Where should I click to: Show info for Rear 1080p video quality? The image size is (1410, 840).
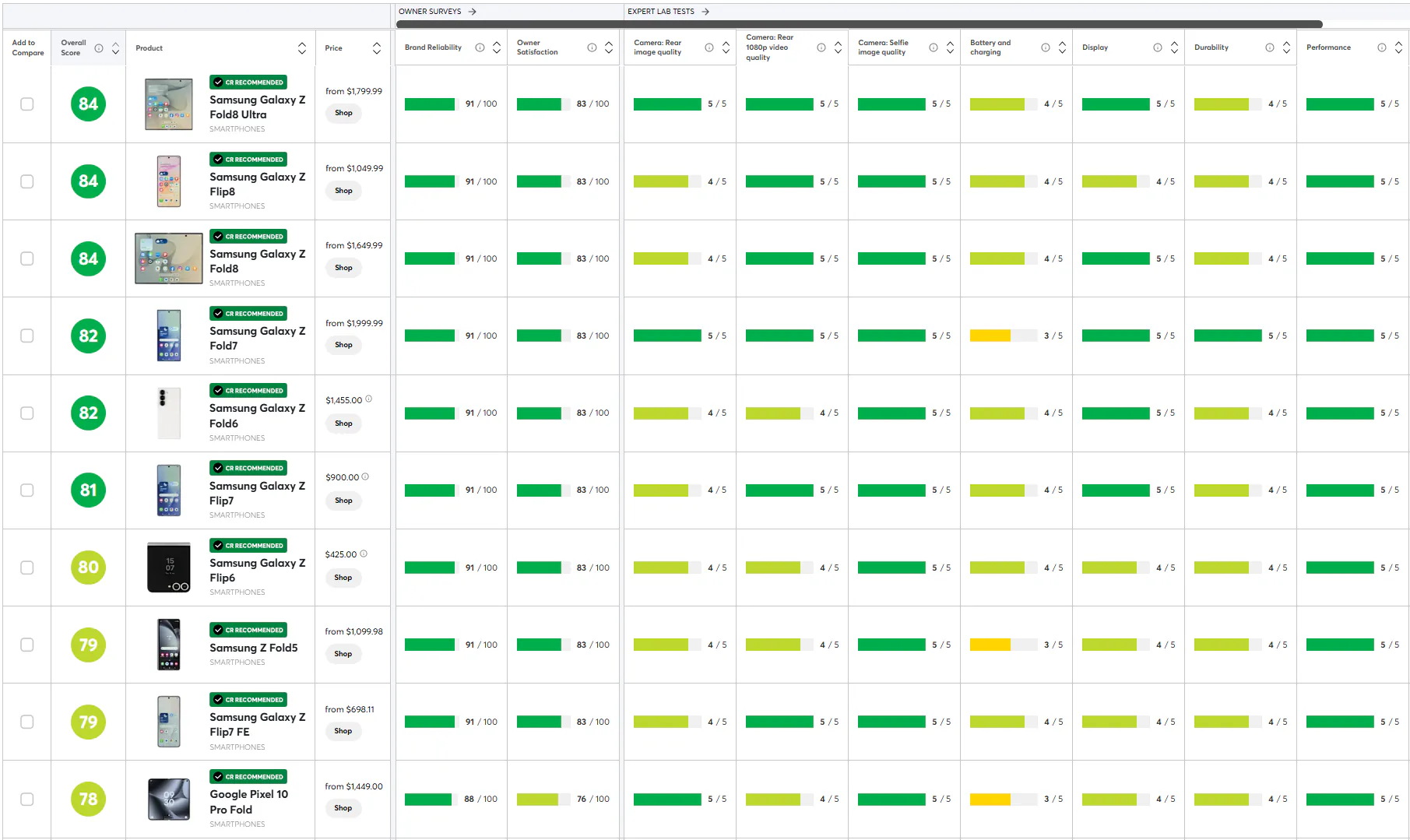tap(821, 47)
